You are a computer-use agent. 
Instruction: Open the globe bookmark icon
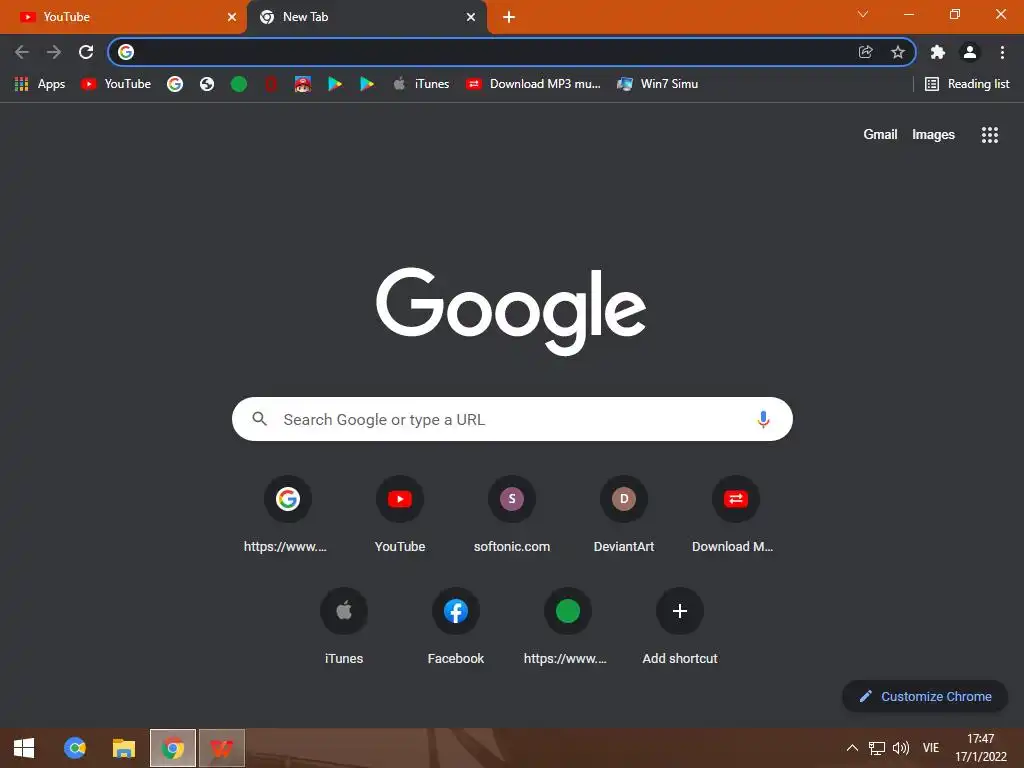(207, 84)
